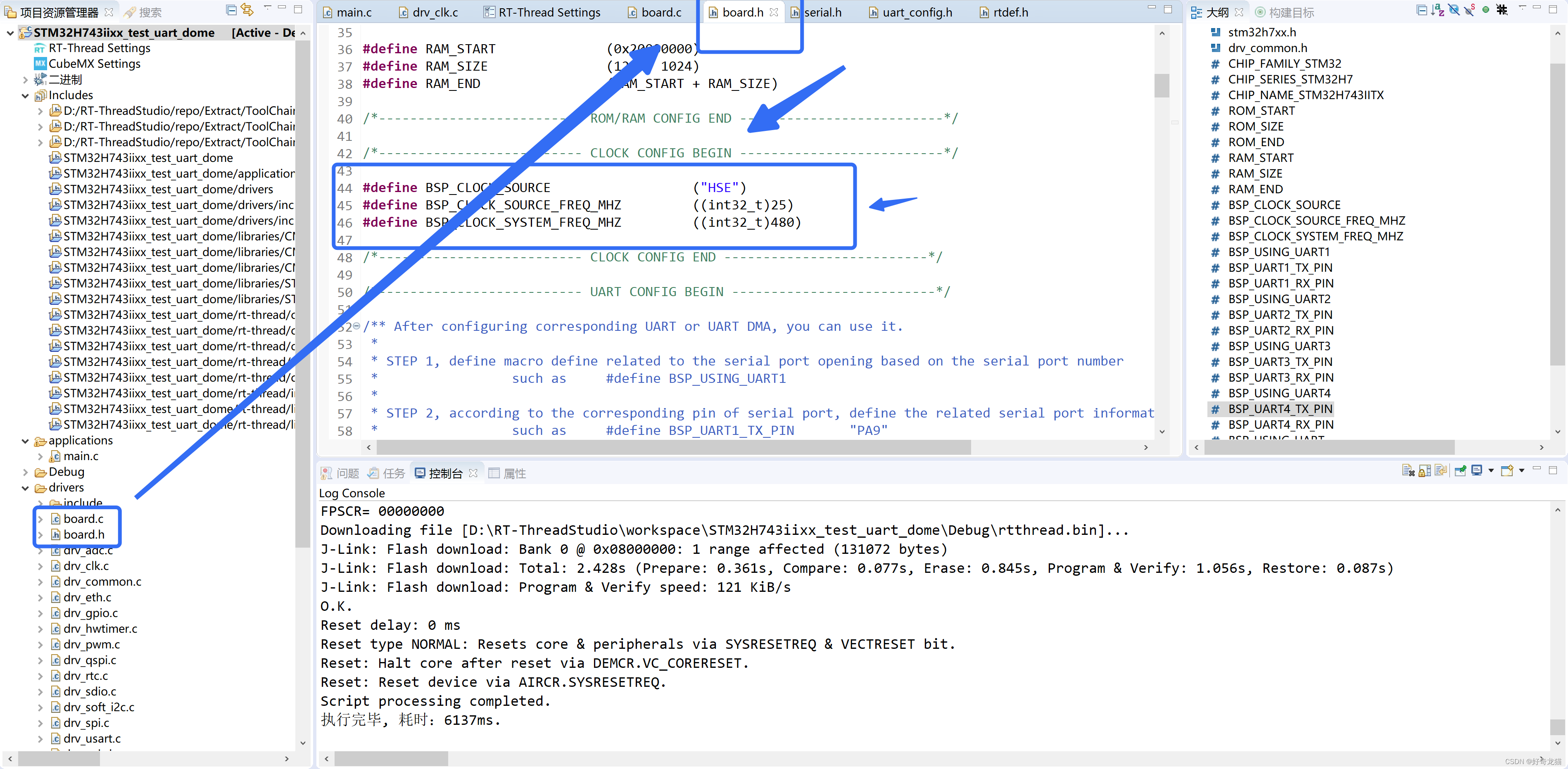Collapse all items in outline panel
Screen dimensions: 1568x769
coord(1421,10)
